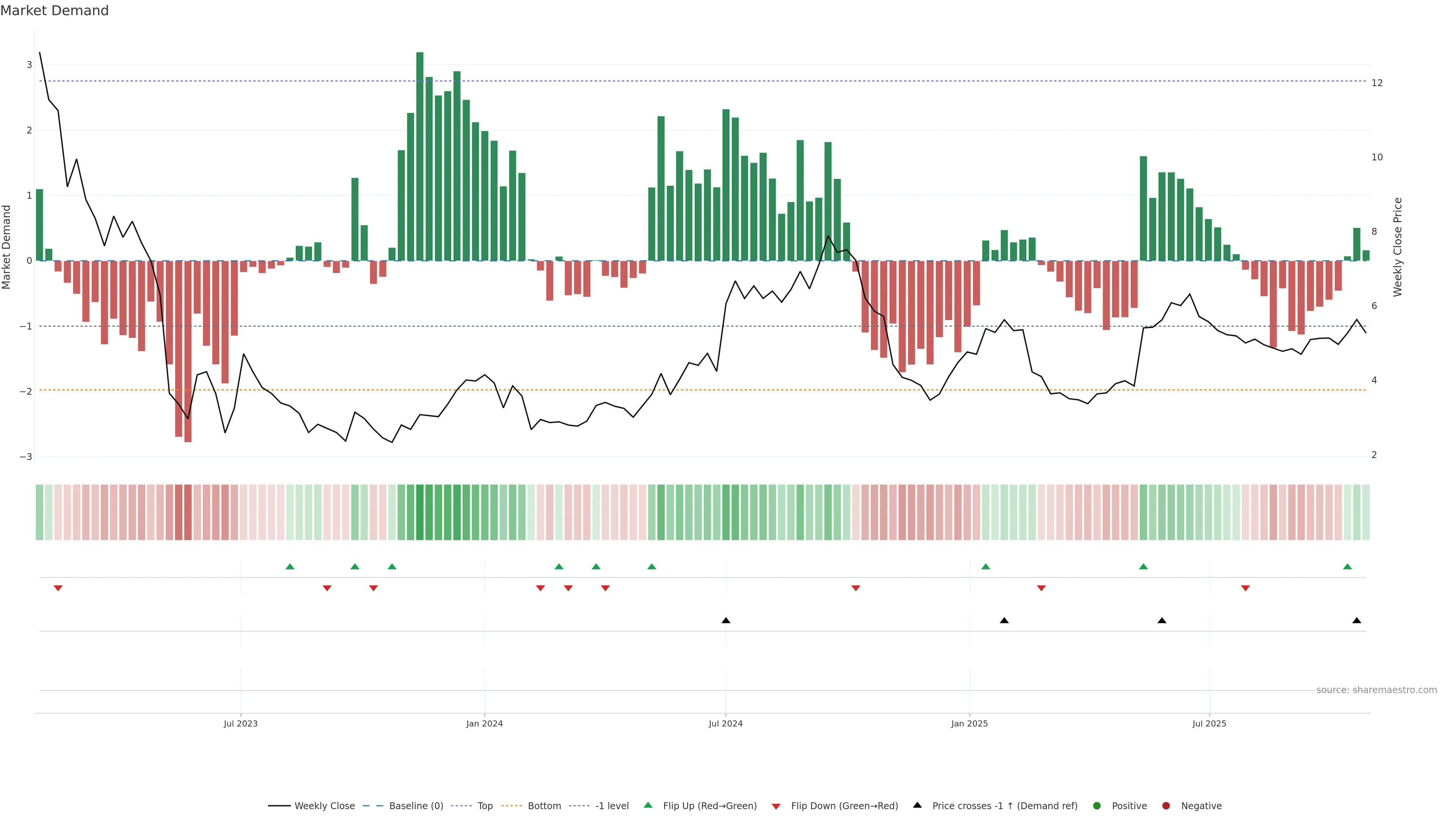Click the green Positive circle in the legend
1456x819 pixels.
(x=1097, y=806)
